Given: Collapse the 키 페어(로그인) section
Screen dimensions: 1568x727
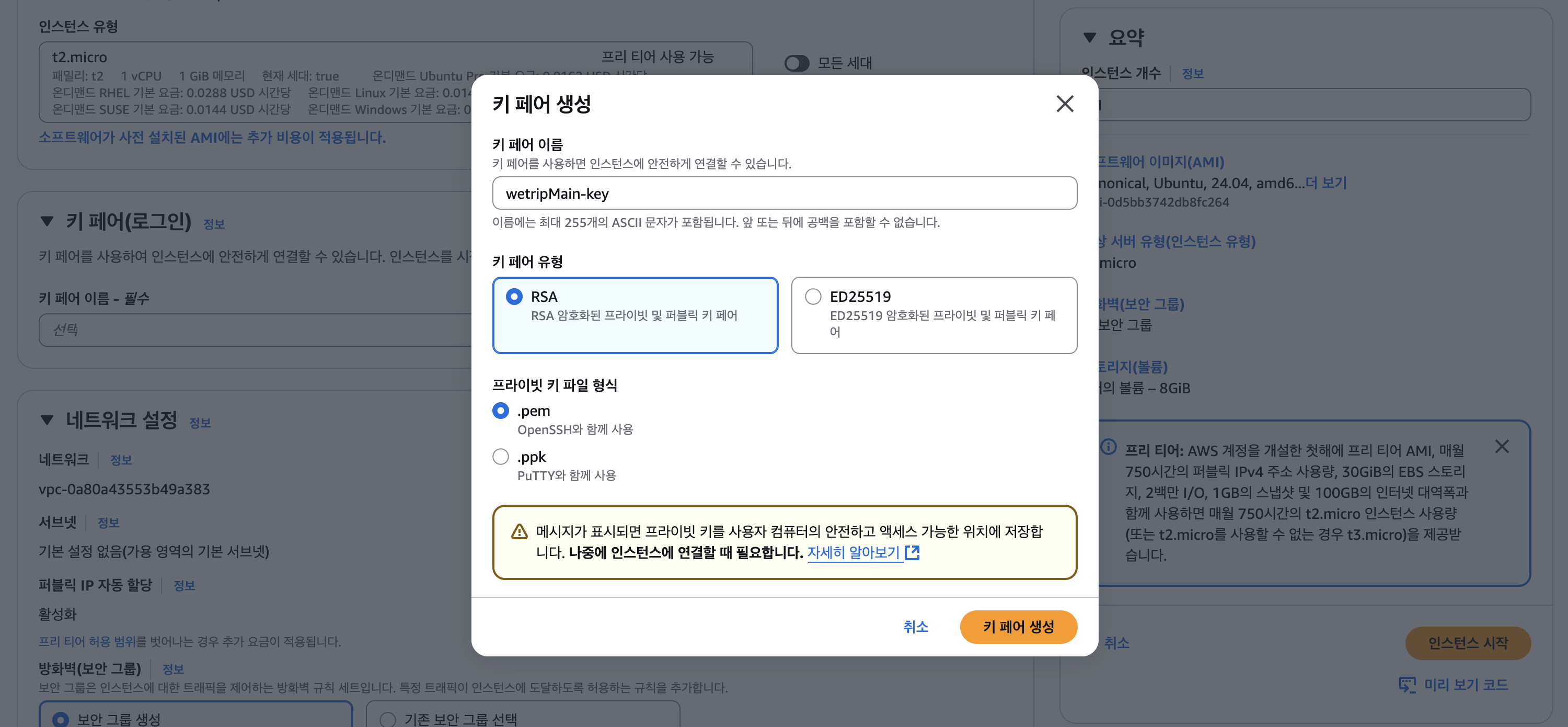Looking at the screenshot, I should tap(47, 222).
